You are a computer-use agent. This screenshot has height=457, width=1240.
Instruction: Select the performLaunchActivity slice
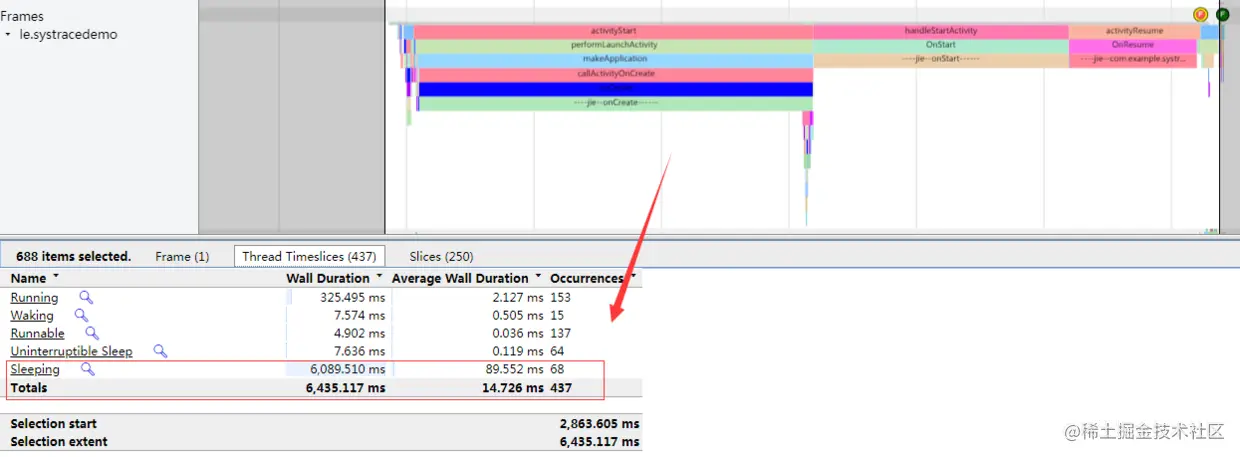coord(613,45)
